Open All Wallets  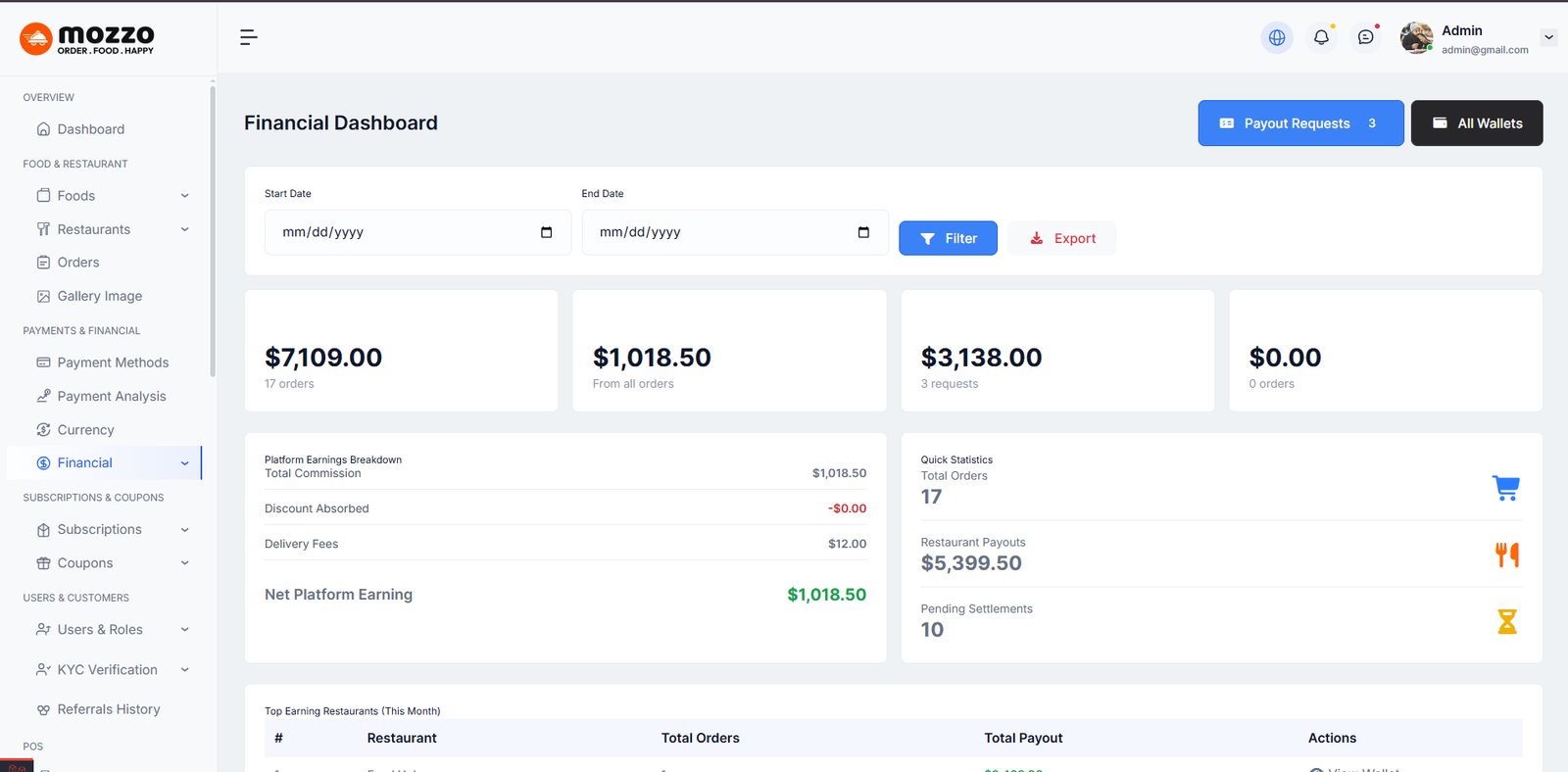coord(1476,123)
